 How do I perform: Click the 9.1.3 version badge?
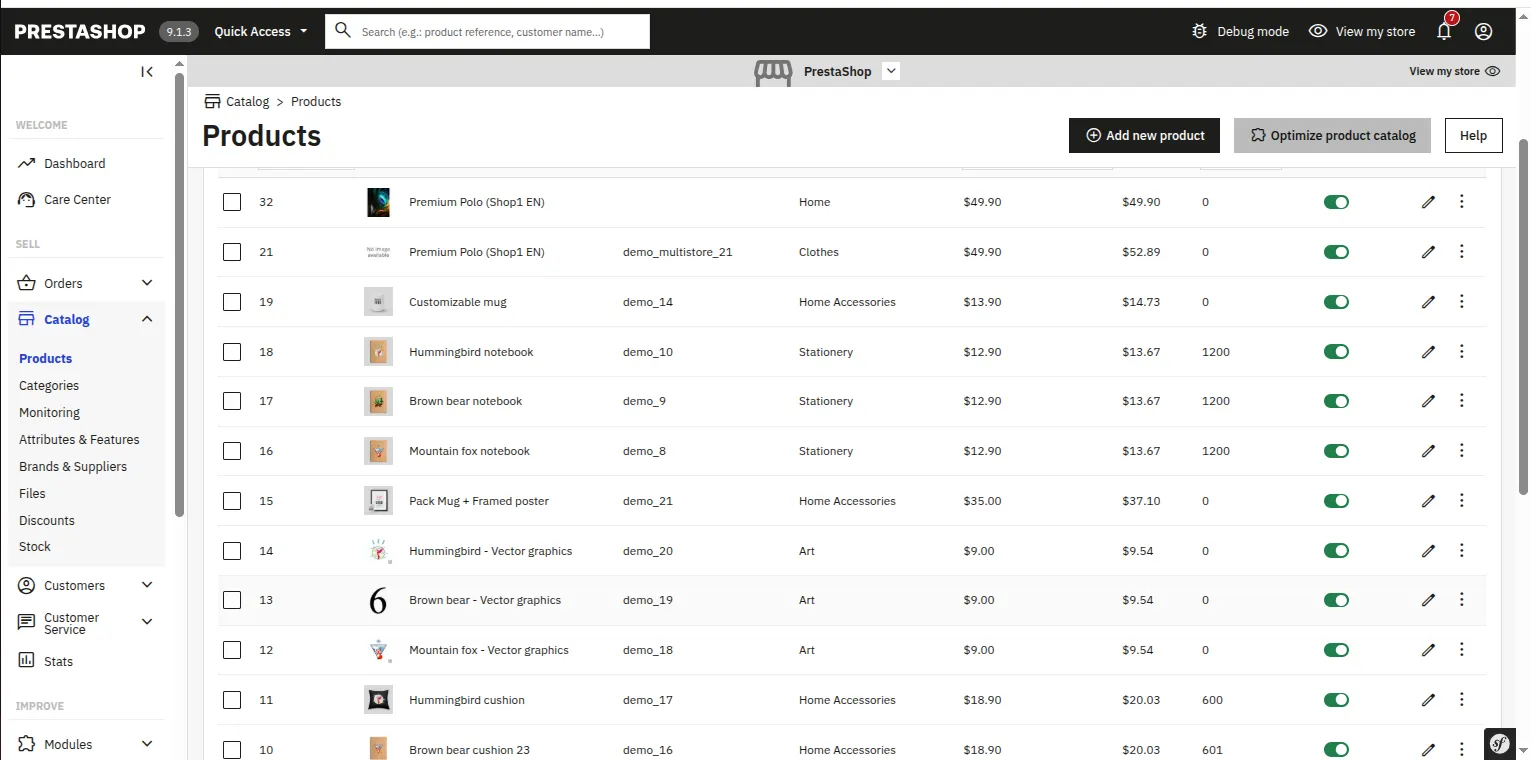(x=179, y=32)
